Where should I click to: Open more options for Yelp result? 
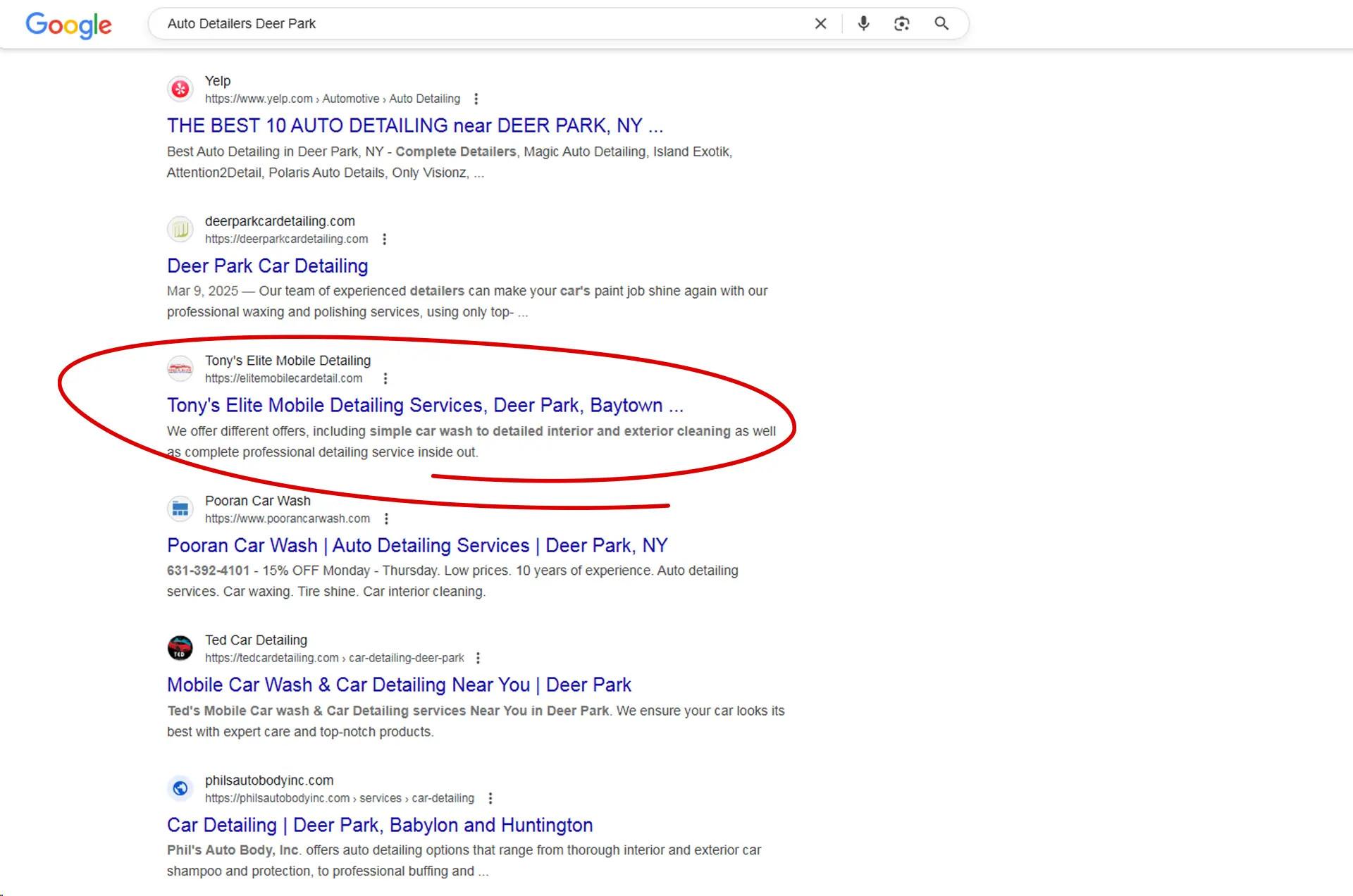click(x=476, y=99)
